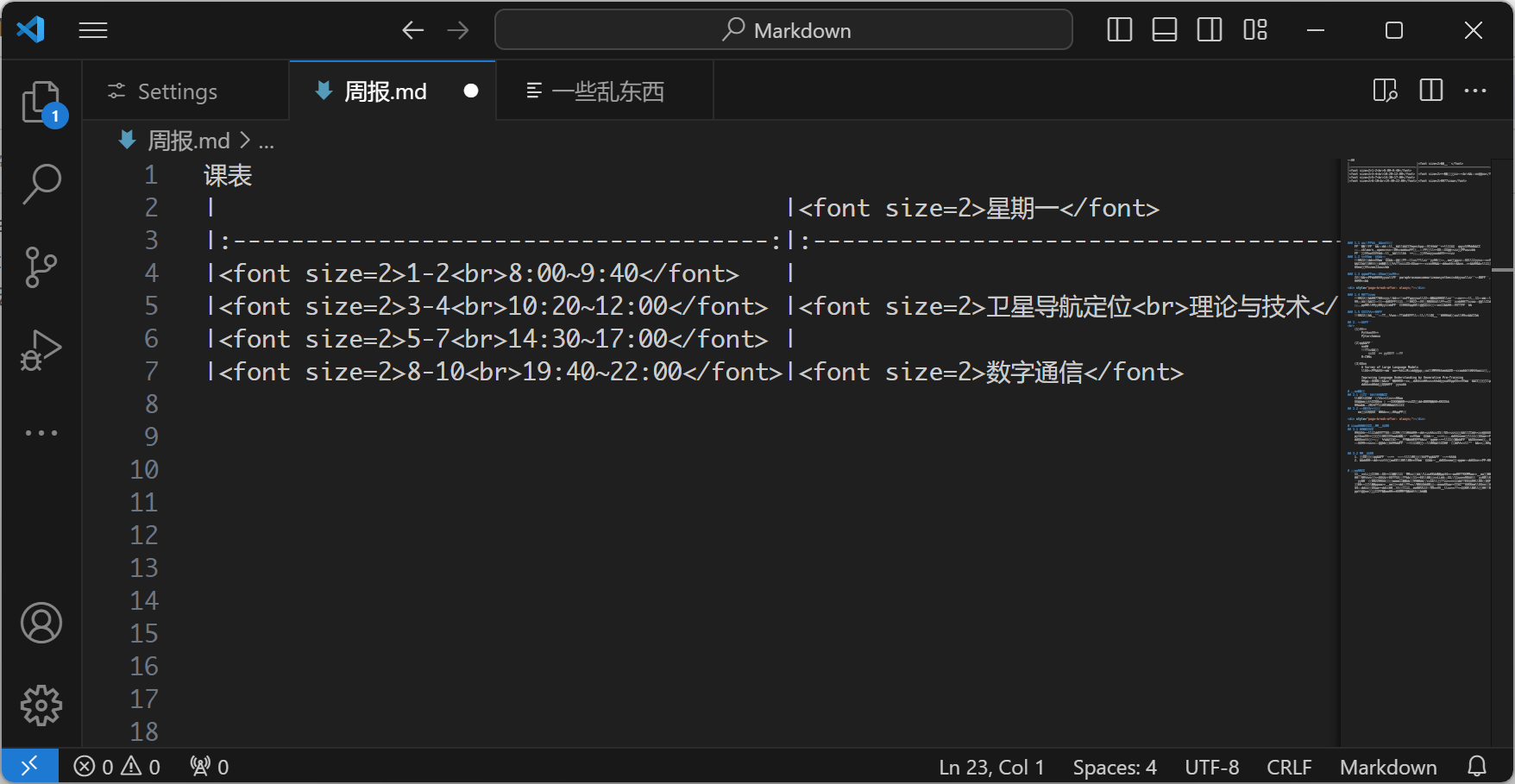Go forward with the right arrow
Viewport: 1515px width, 784px height.
pyautogui.click(x=458, y=30)
